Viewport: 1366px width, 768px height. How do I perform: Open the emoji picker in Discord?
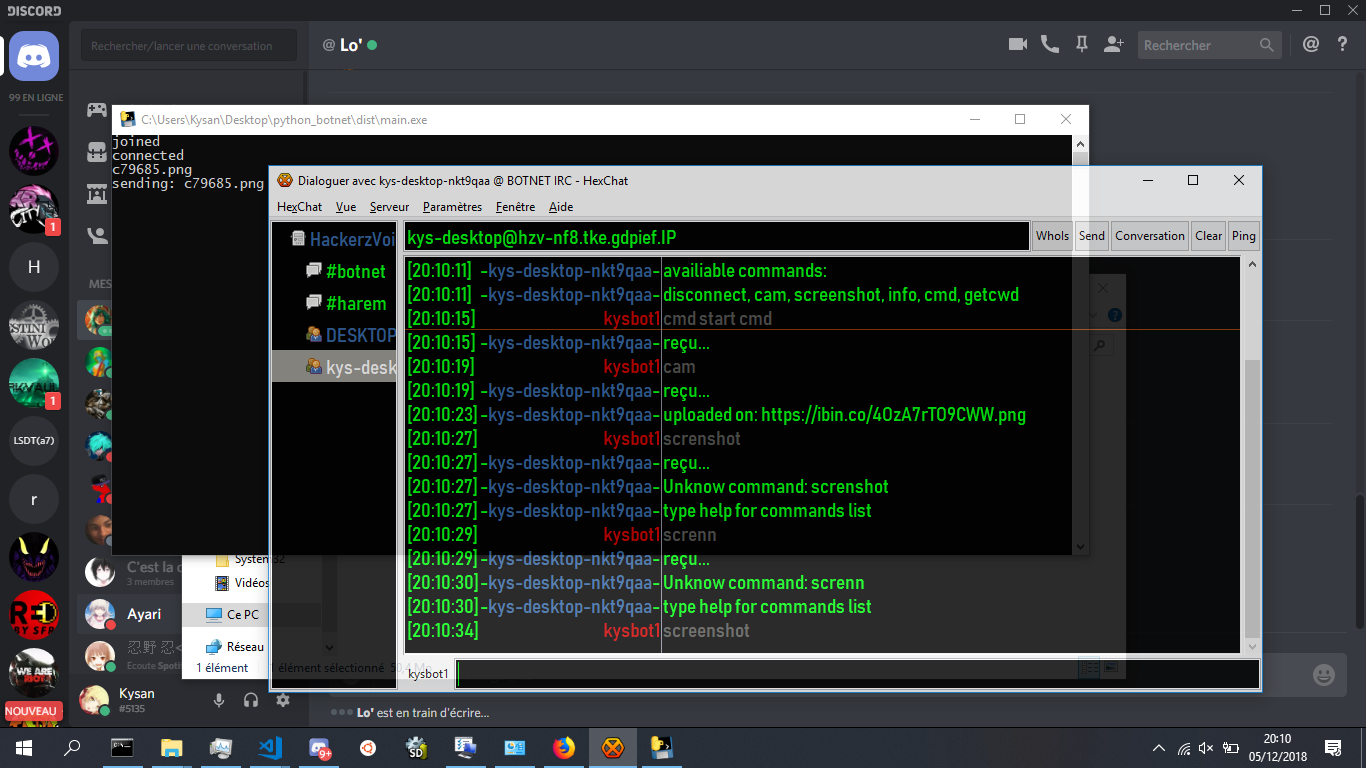pyautogui.click(x=1324, y=675)
